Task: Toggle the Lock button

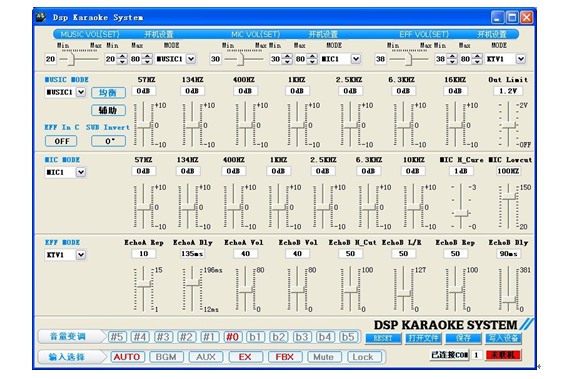Action: coord(364,357)
